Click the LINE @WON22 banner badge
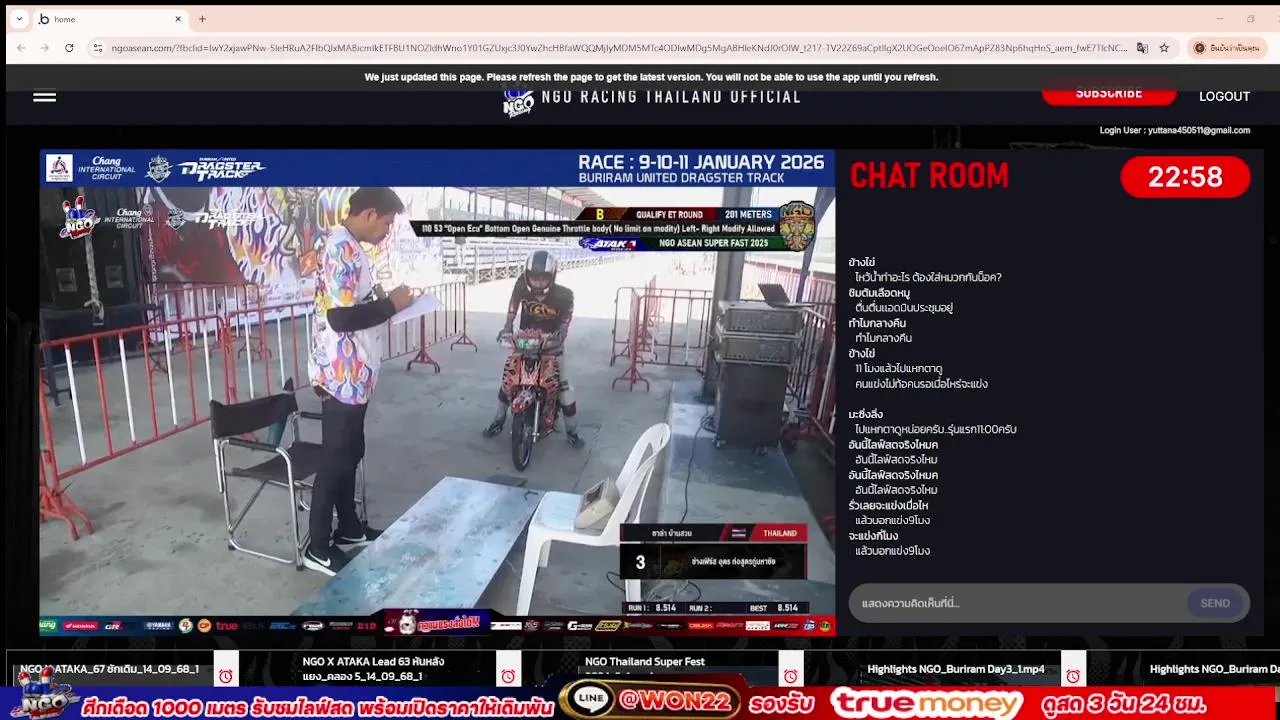The height and width of the screenshot is (720, 1280). click(x=650, y=701)
